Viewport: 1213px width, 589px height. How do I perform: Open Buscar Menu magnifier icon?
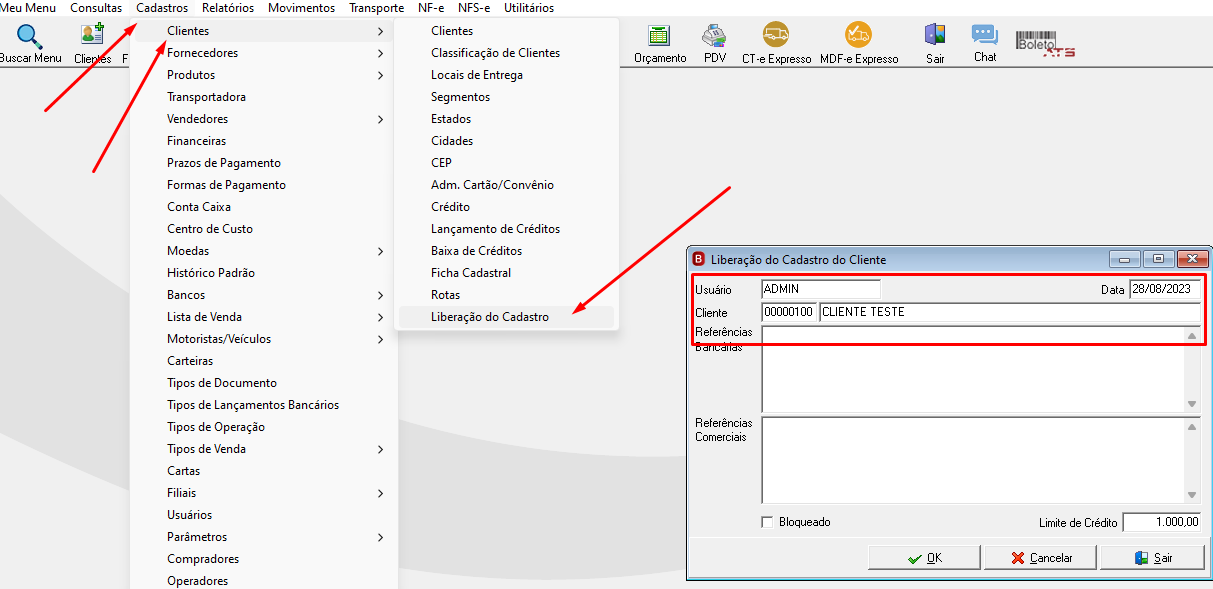31,37
